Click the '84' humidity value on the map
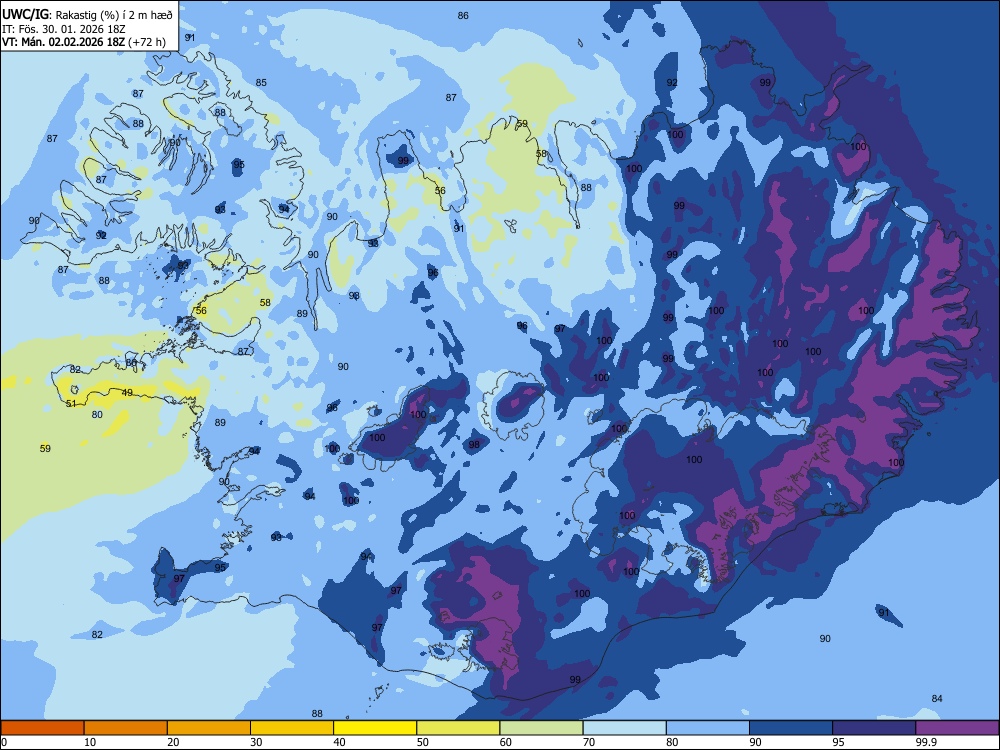The width and height of the screenshot is (1000, 750). 937,698
